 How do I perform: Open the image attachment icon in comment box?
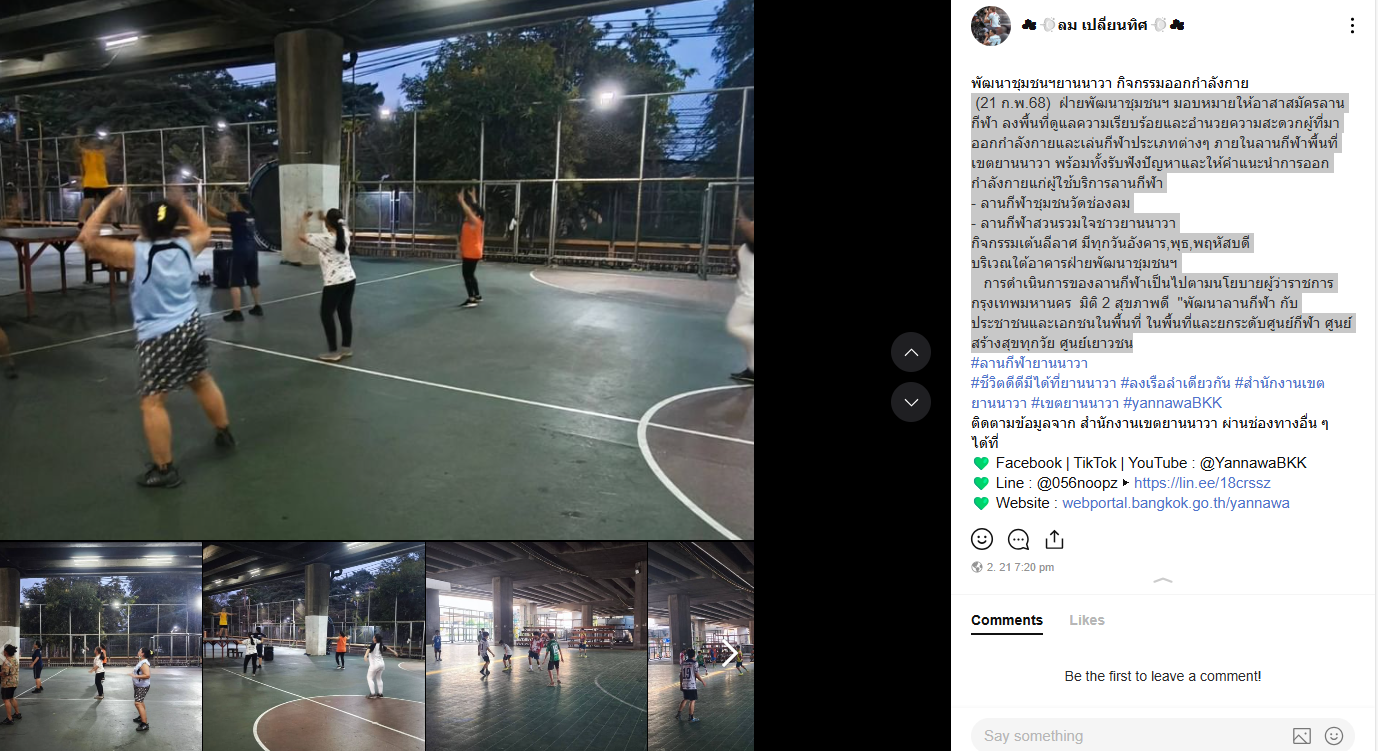1301,736
